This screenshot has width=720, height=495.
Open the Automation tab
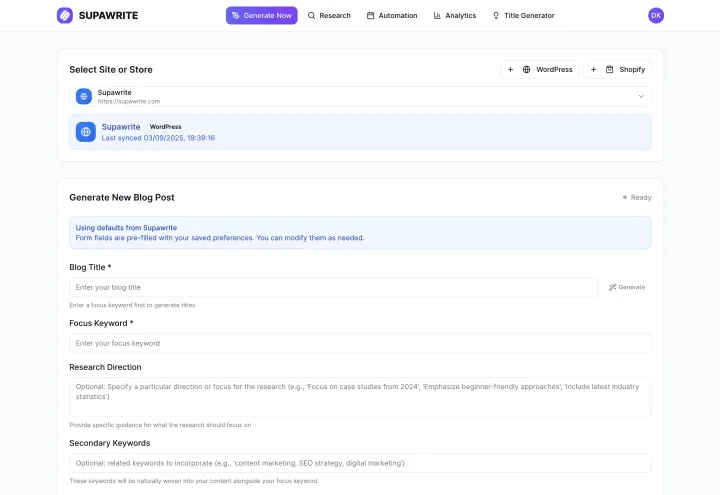(x=392, y=16)
